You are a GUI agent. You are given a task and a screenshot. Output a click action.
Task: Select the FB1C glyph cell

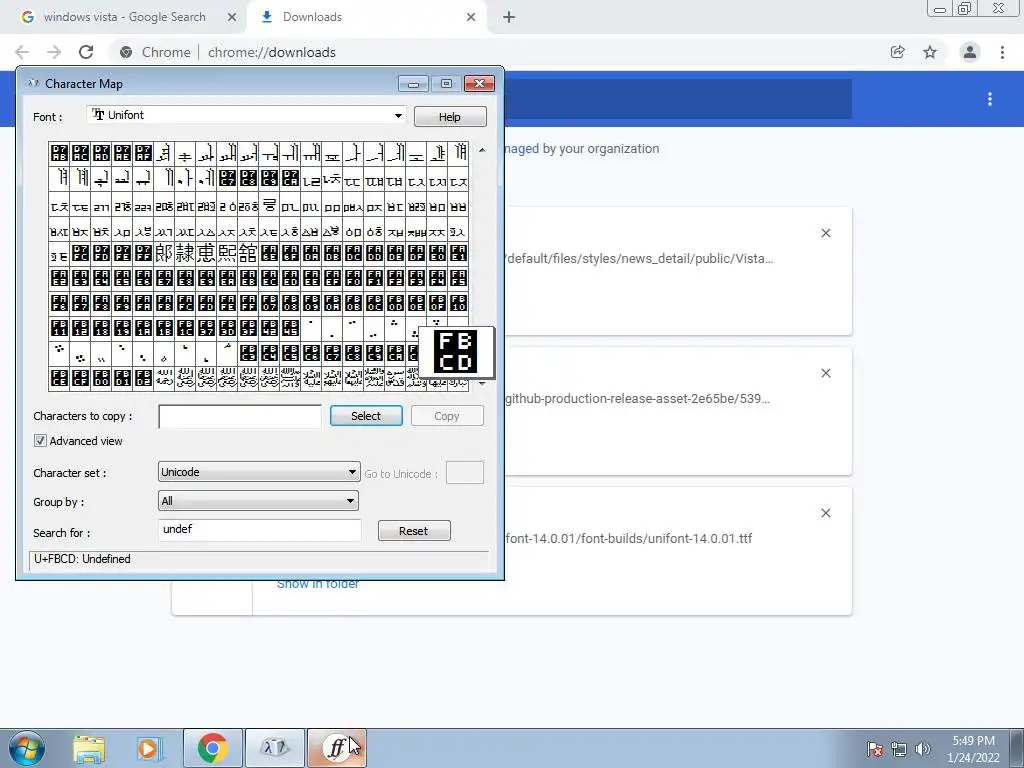pos(185,328)
